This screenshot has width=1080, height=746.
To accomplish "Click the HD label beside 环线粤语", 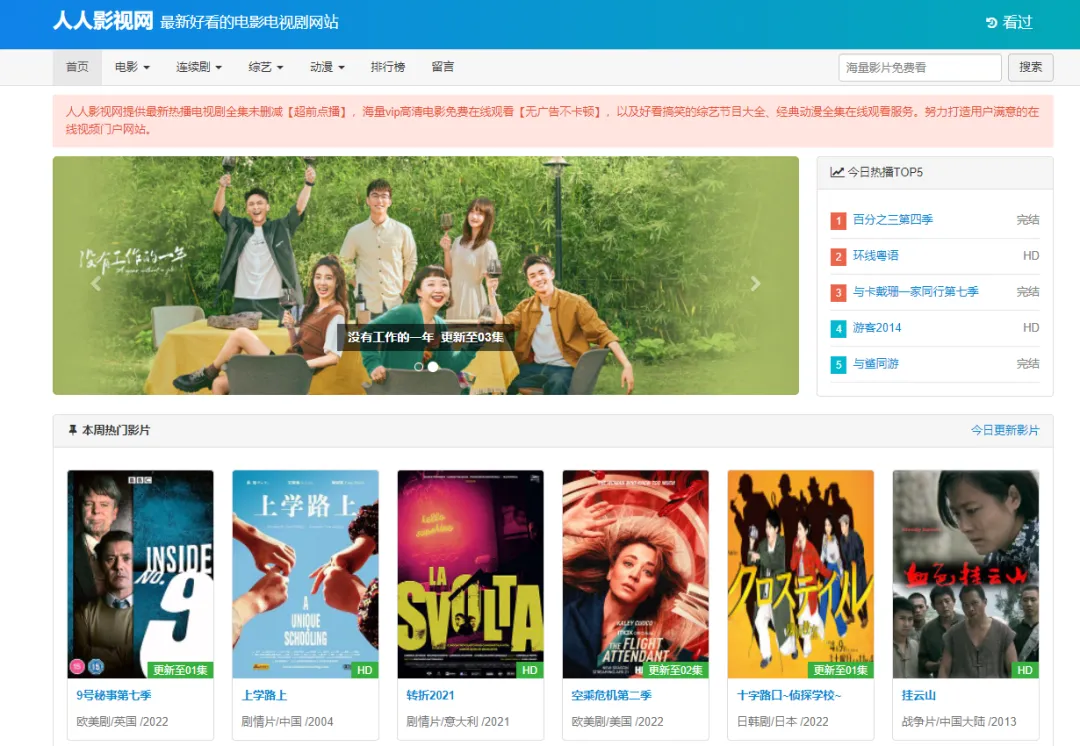I will coord(1031,256).
